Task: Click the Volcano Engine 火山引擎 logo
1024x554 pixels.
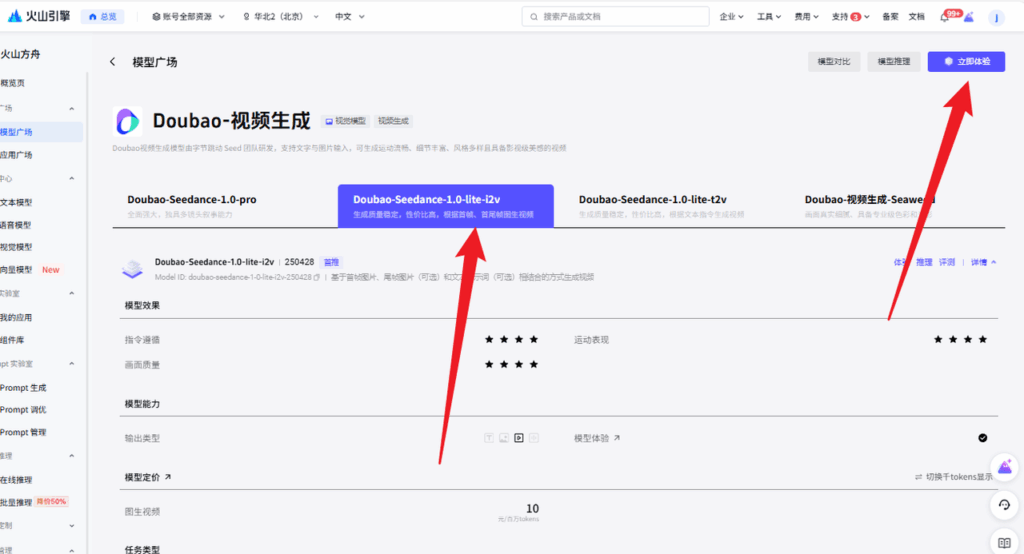Action: [x=35, y=17]
